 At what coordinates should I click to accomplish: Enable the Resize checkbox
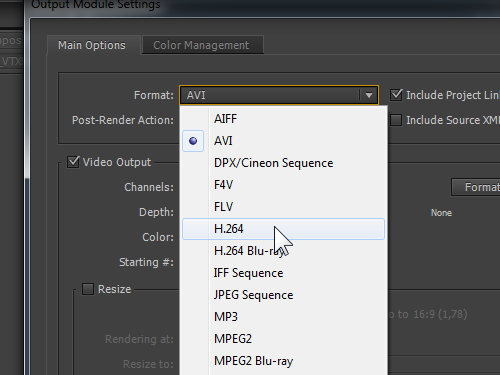click(x=88, y=289)
